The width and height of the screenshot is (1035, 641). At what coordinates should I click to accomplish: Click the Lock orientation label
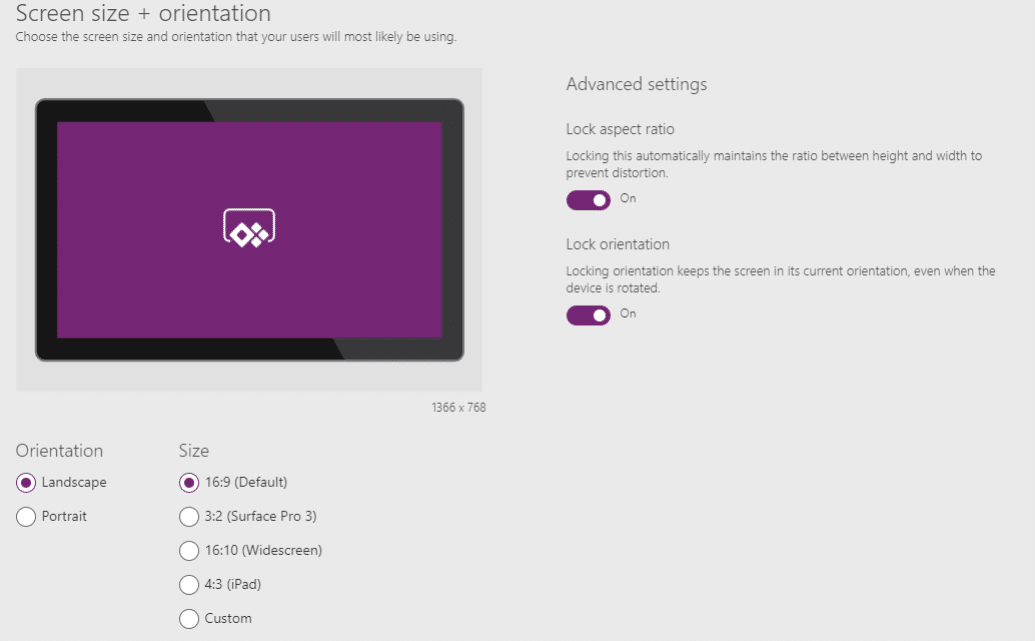pos(618,244)
